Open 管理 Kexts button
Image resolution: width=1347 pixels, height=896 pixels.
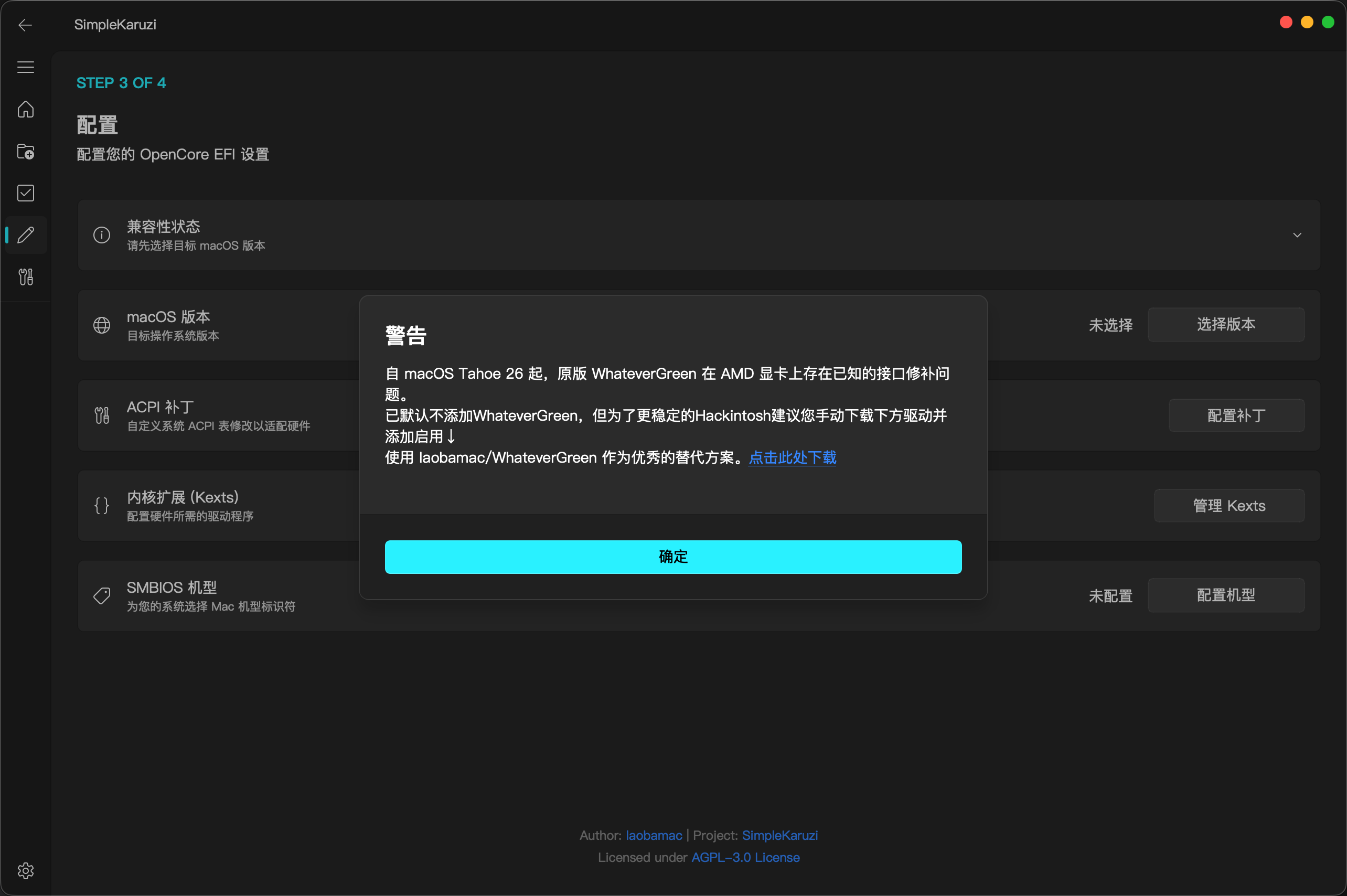[x=1229, y=506]
